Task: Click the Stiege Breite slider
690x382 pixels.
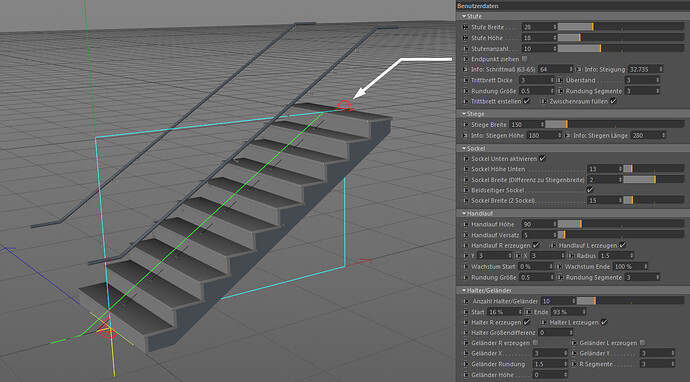Action: pyautogui.click(x=615, y=125)
